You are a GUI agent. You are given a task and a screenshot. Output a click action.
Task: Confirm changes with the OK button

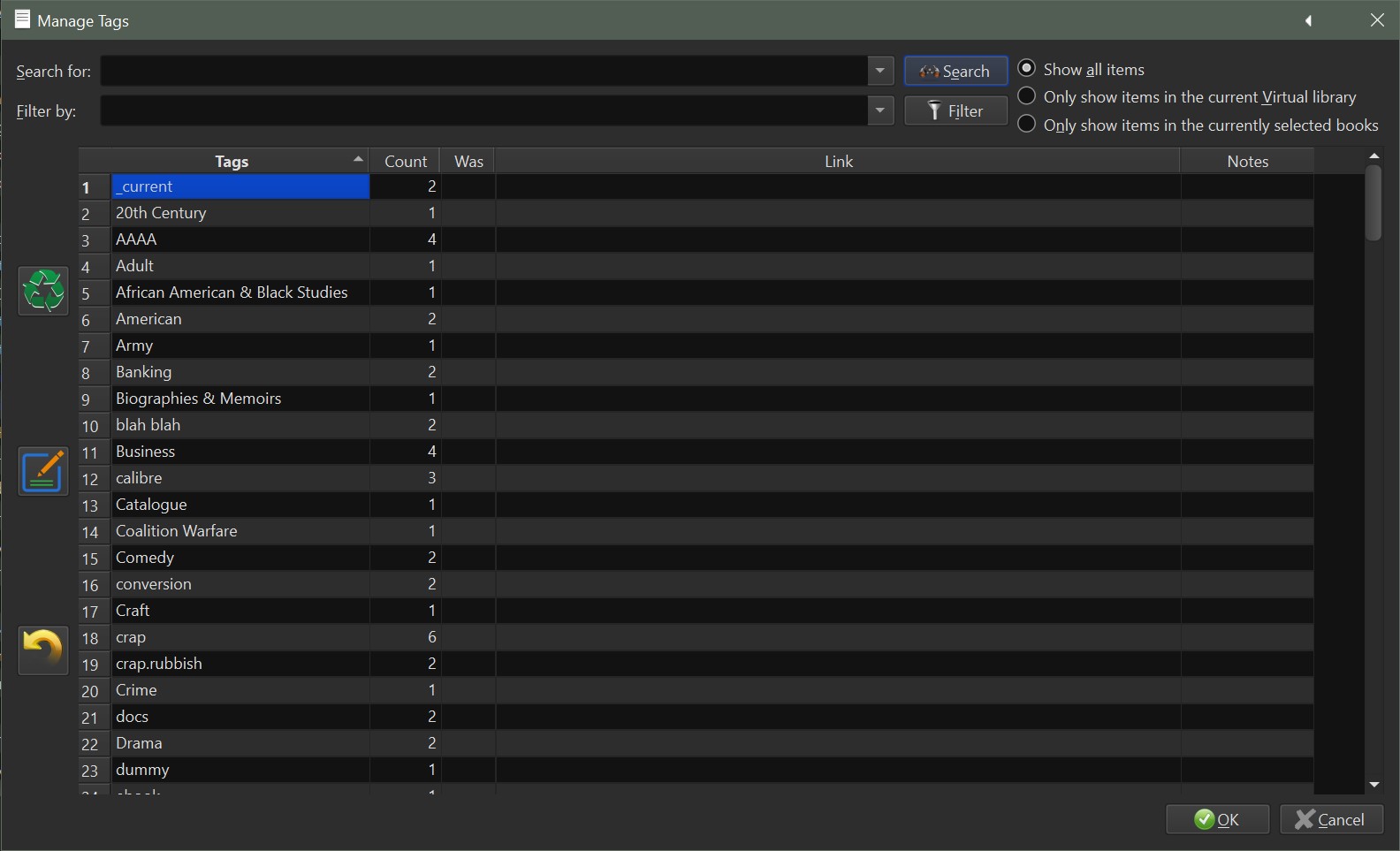[x=1217, y=819]
